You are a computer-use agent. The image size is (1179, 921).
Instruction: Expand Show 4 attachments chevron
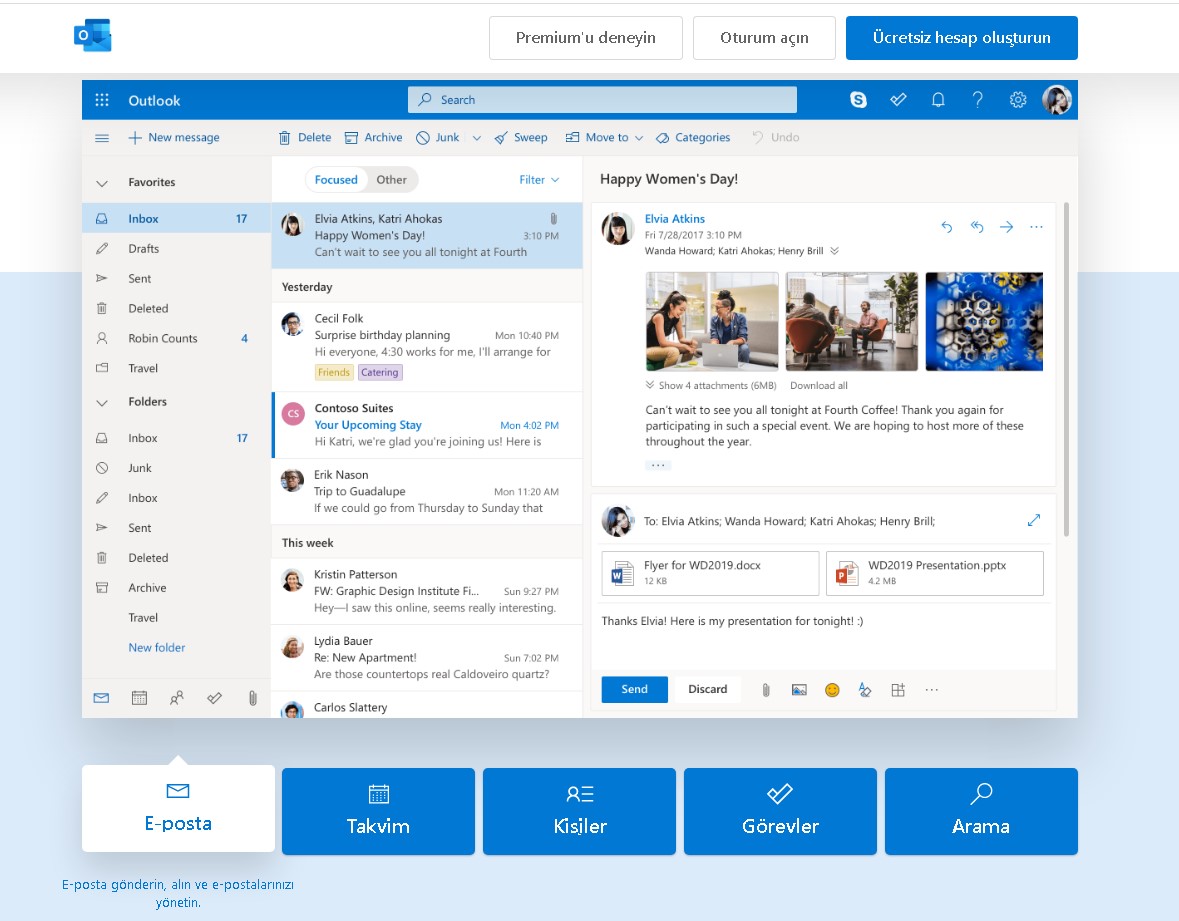pyautogui.click(x=650, y=385)
